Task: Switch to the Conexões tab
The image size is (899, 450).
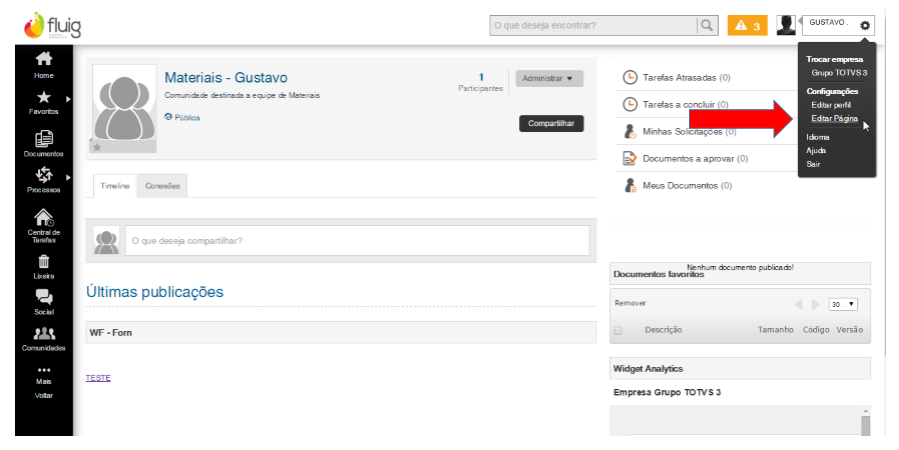Action: point(162,186)
